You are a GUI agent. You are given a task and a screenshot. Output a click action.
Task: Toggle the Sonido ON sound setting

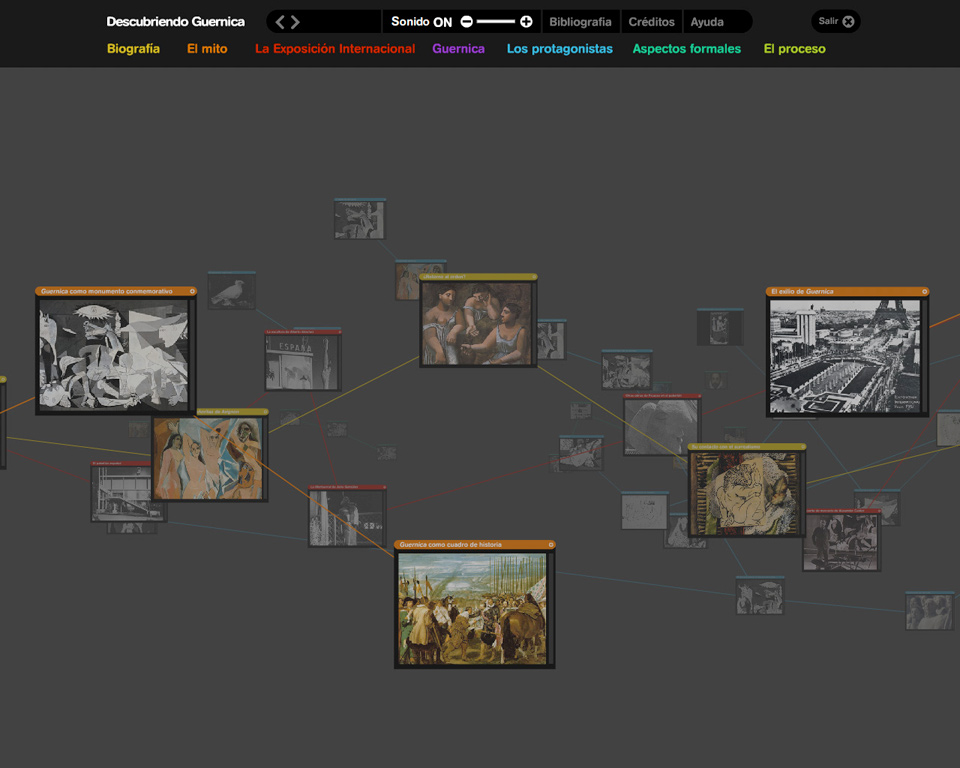[x=421, y=22]
